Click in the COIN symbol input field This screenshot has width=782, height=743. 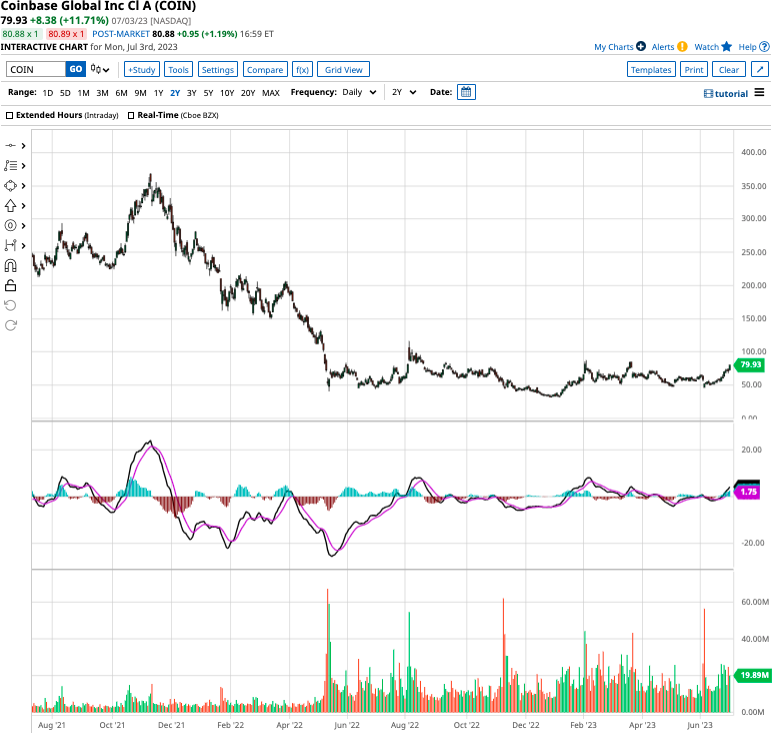point(36,69)
